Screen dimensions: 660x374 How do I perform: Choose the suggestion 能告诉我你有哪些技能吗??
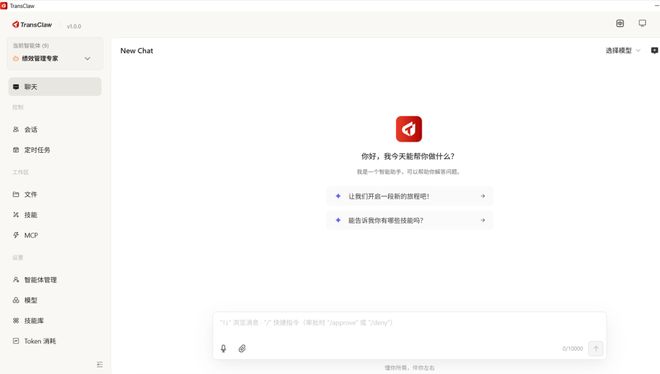point(410,220)
